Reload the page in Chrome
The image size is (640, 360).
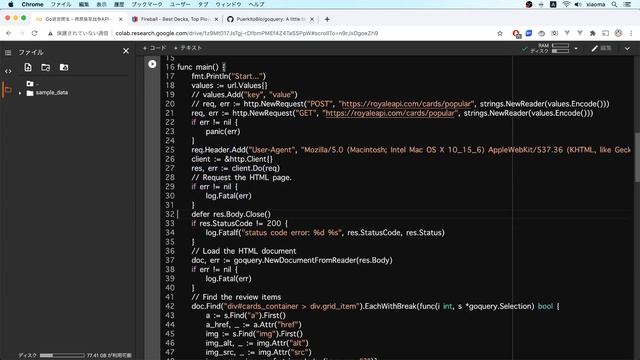(x=34, y=33)
